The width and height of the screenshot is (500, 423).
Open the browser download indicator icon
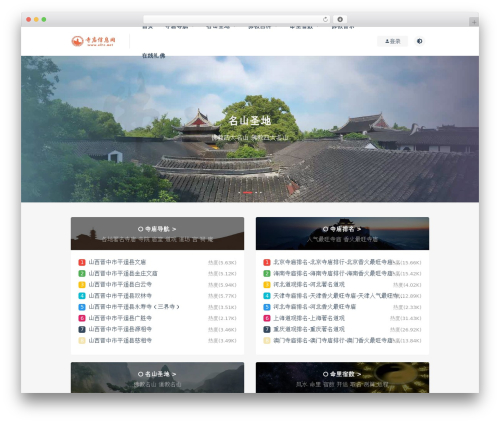point(340,19)
